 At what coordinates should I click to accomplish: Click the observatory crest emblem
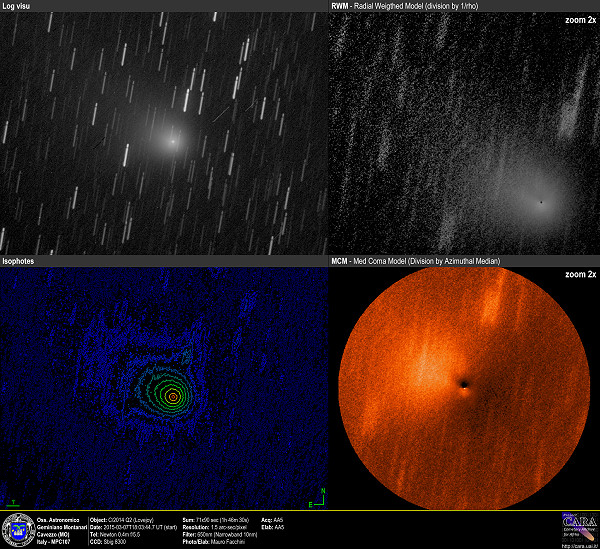pos(18,530)
